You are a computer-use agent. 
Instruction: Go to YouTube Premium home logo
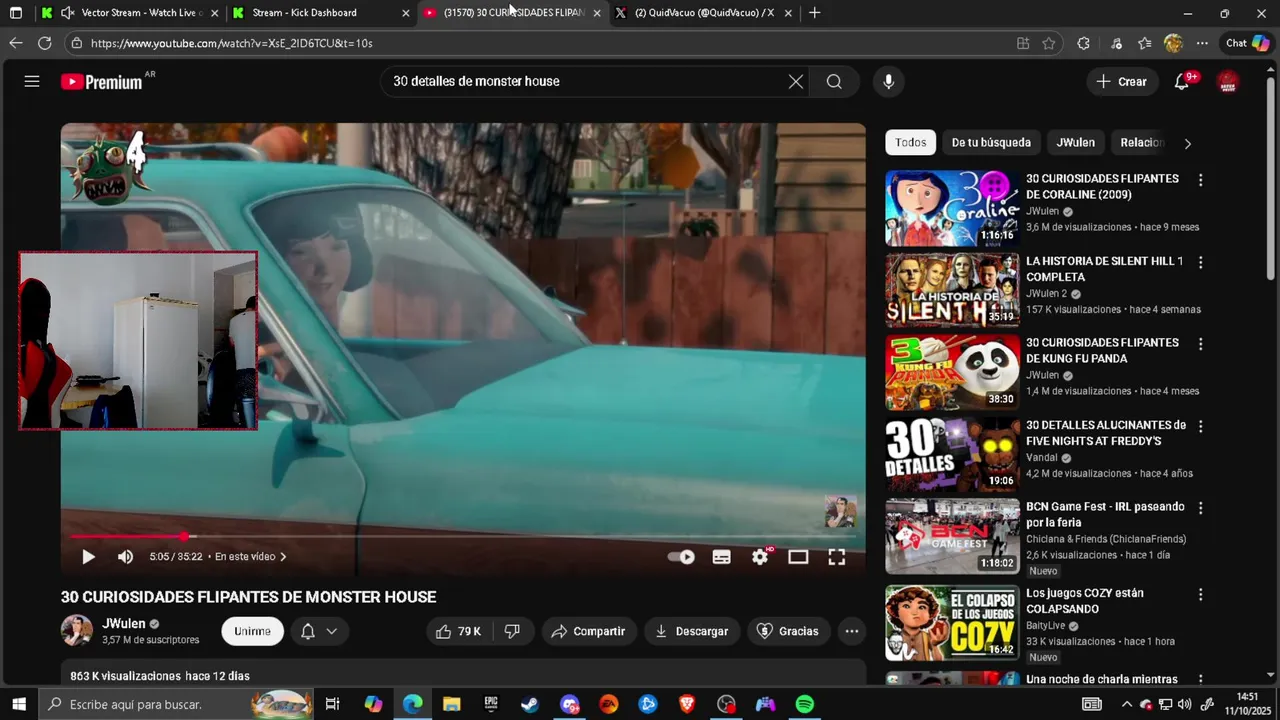click(x=102, y=82)
